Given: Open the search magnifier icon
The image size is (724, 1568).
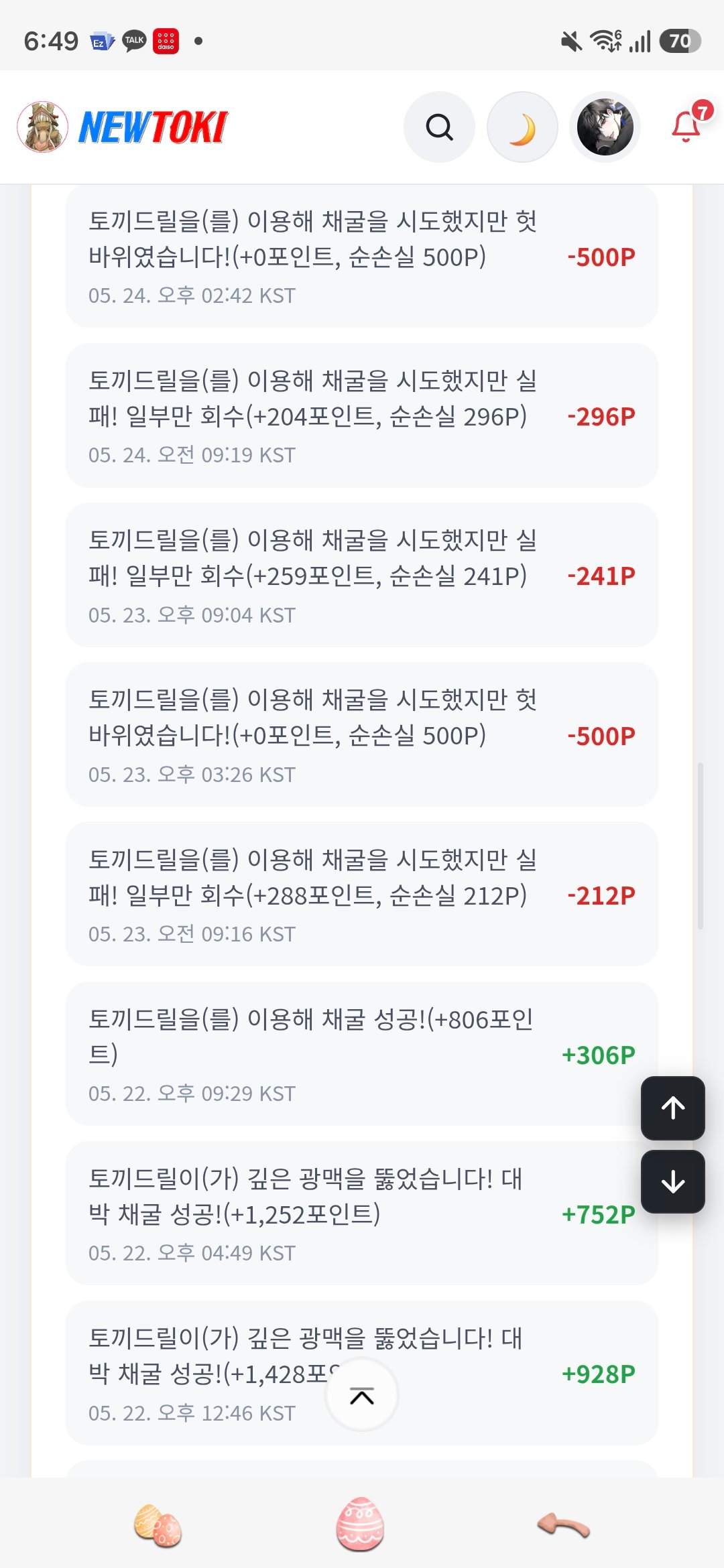Looking at the screenshot, I should point(439,127).
